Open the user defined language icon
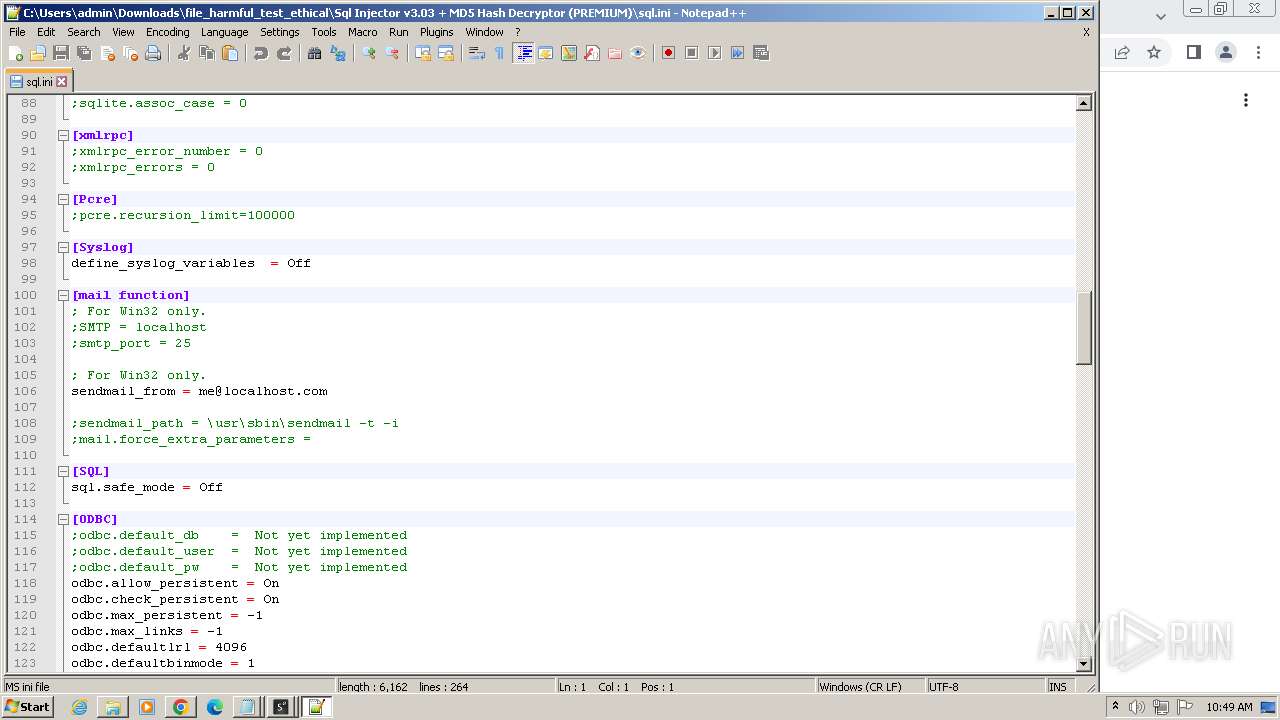The width and height of the screenshot is (1280, 720). [x=546, y=53]
